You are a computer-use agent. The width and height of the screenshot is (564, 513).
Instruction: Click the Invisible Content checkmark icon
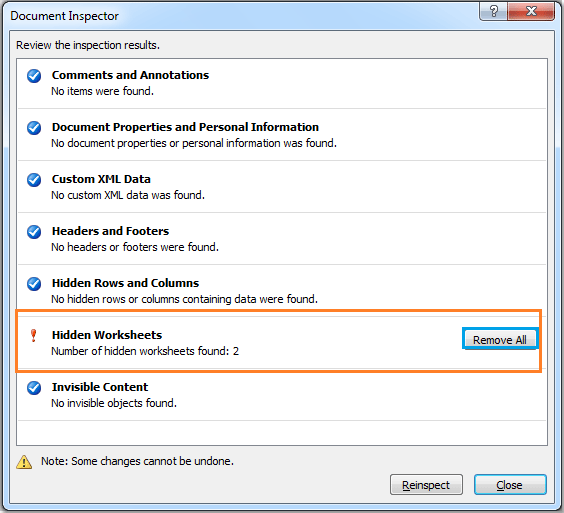coord(34,388)
